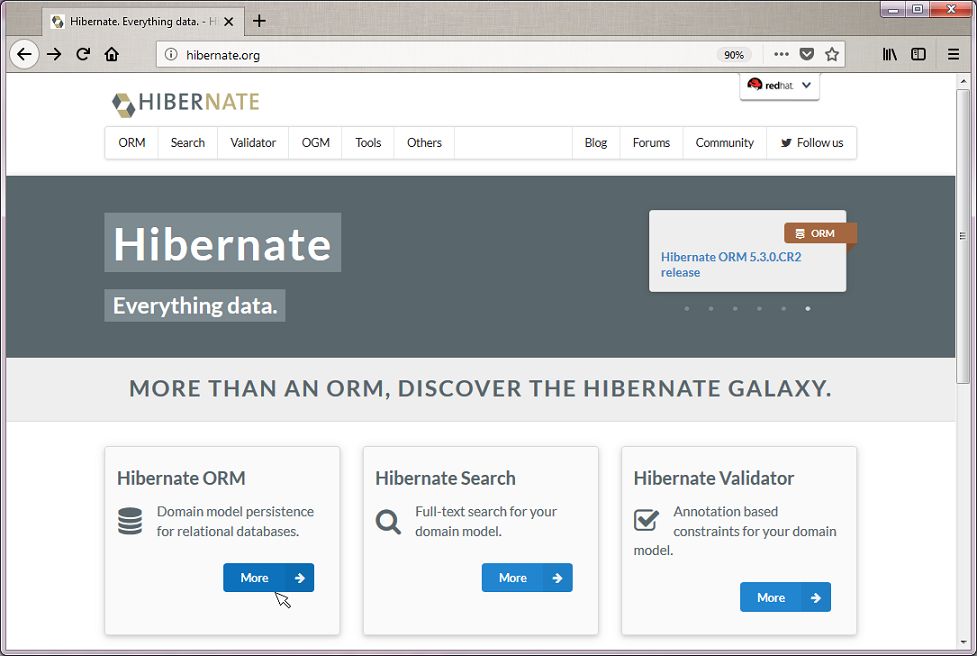Select the first carousel dot
977x656 pixels.
(x=687, y=308)
